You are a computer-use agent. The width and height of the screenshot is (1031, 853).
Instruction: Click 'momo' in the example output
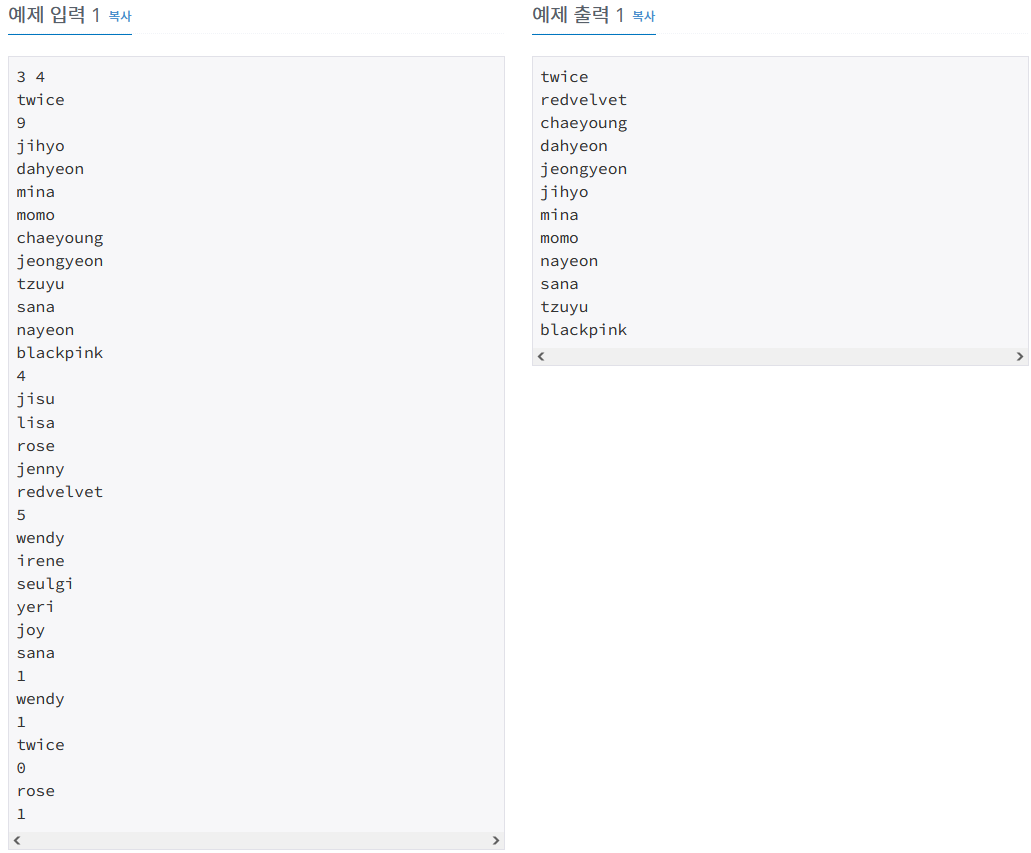click(x=560, y=238)
